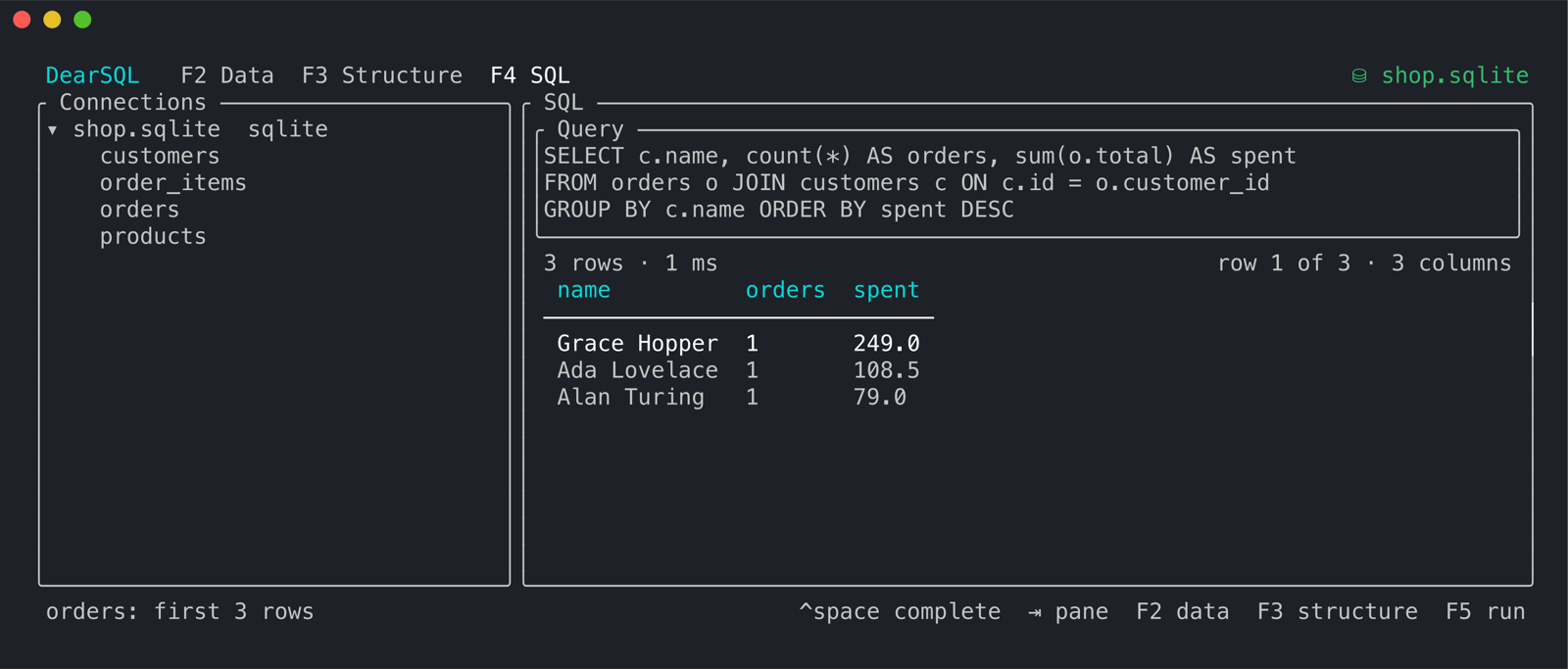
Task: Click the orders count for Grace Hopper
Action: pos(752,344)
